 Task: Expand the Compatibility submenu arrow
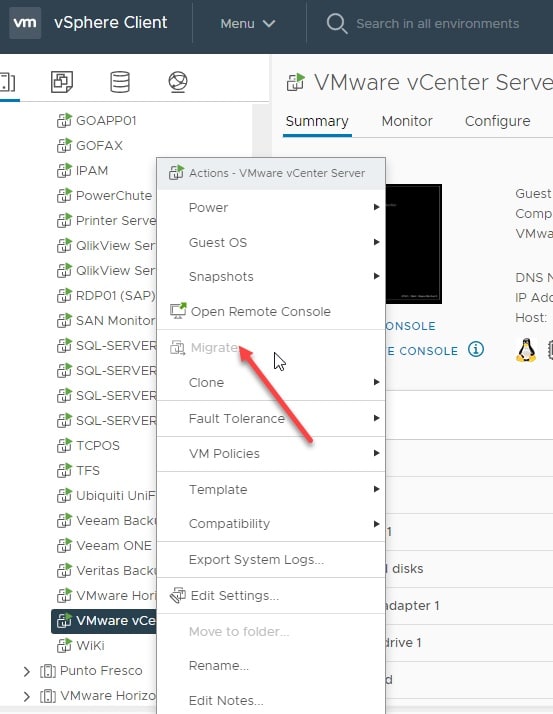pyautogui.click(x=376, y=524)
